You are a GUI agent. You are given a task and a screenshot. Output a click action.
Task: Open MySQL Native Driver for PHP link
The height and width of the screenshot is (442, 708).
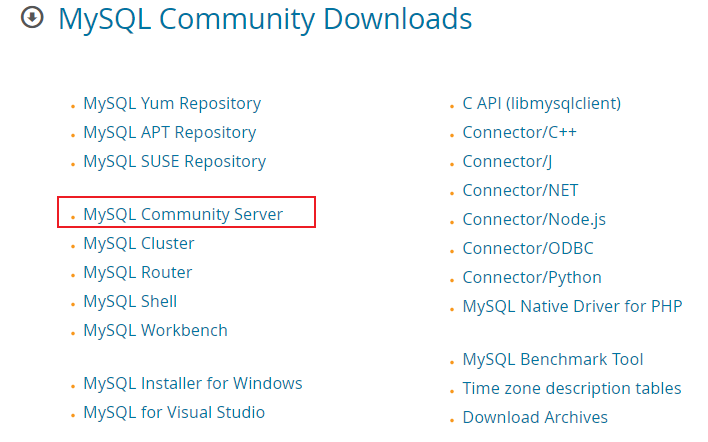tap(572, 307)
